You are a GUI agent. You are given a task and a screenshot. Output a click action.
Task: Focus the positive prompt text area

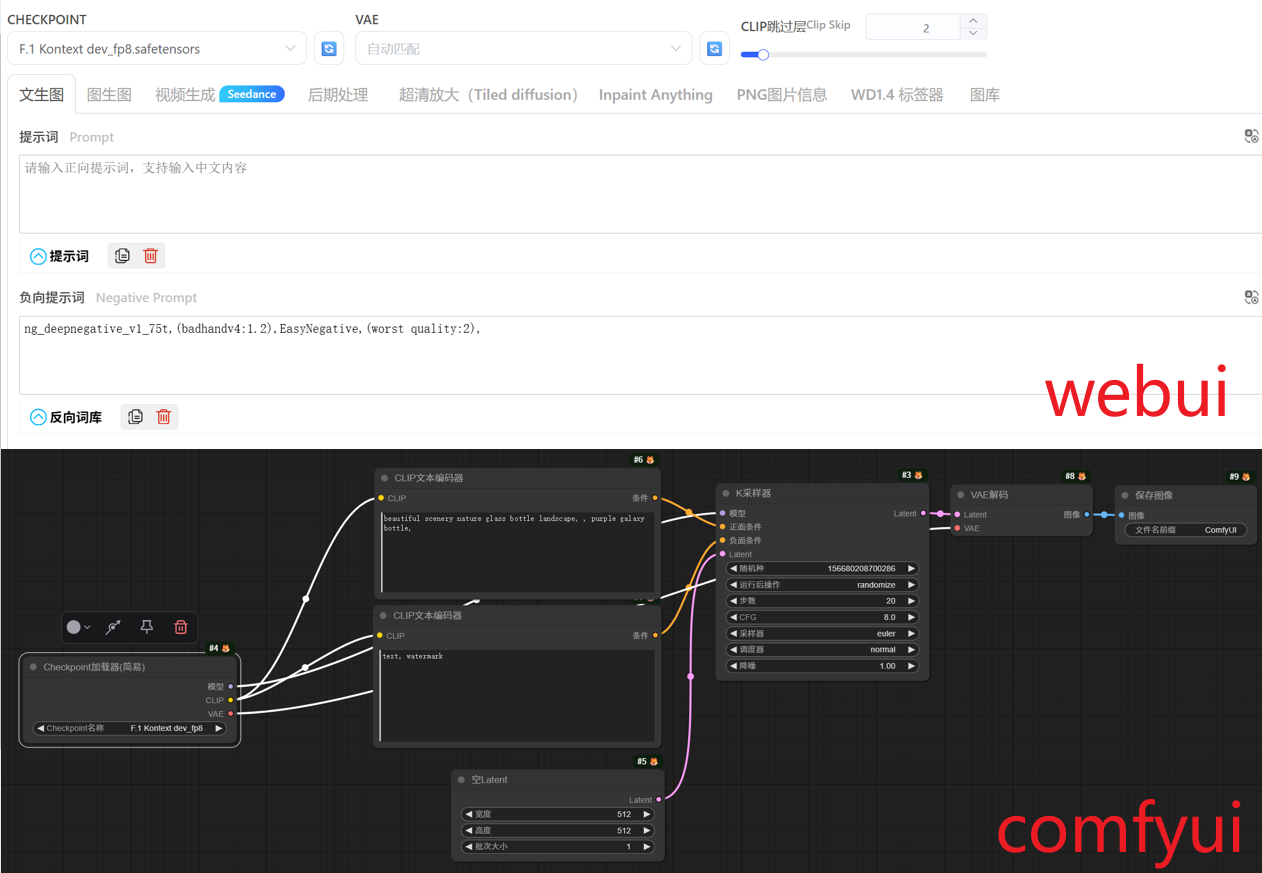(x=640, y=194)
